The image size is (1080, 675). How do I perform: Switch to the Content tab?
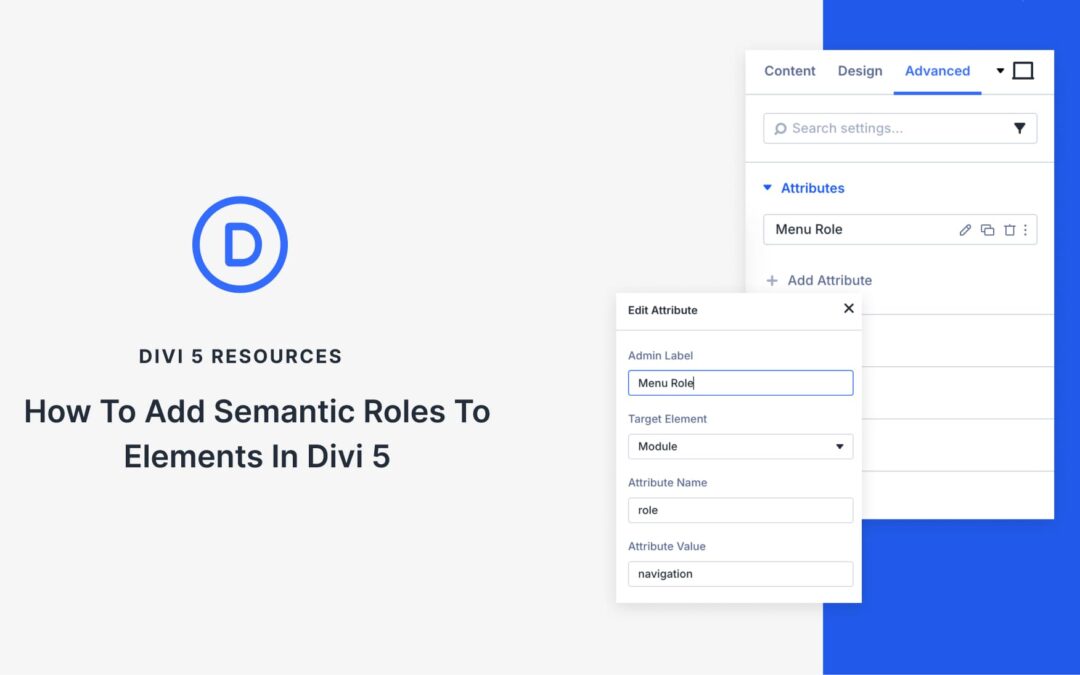click(x=789, y=71)
